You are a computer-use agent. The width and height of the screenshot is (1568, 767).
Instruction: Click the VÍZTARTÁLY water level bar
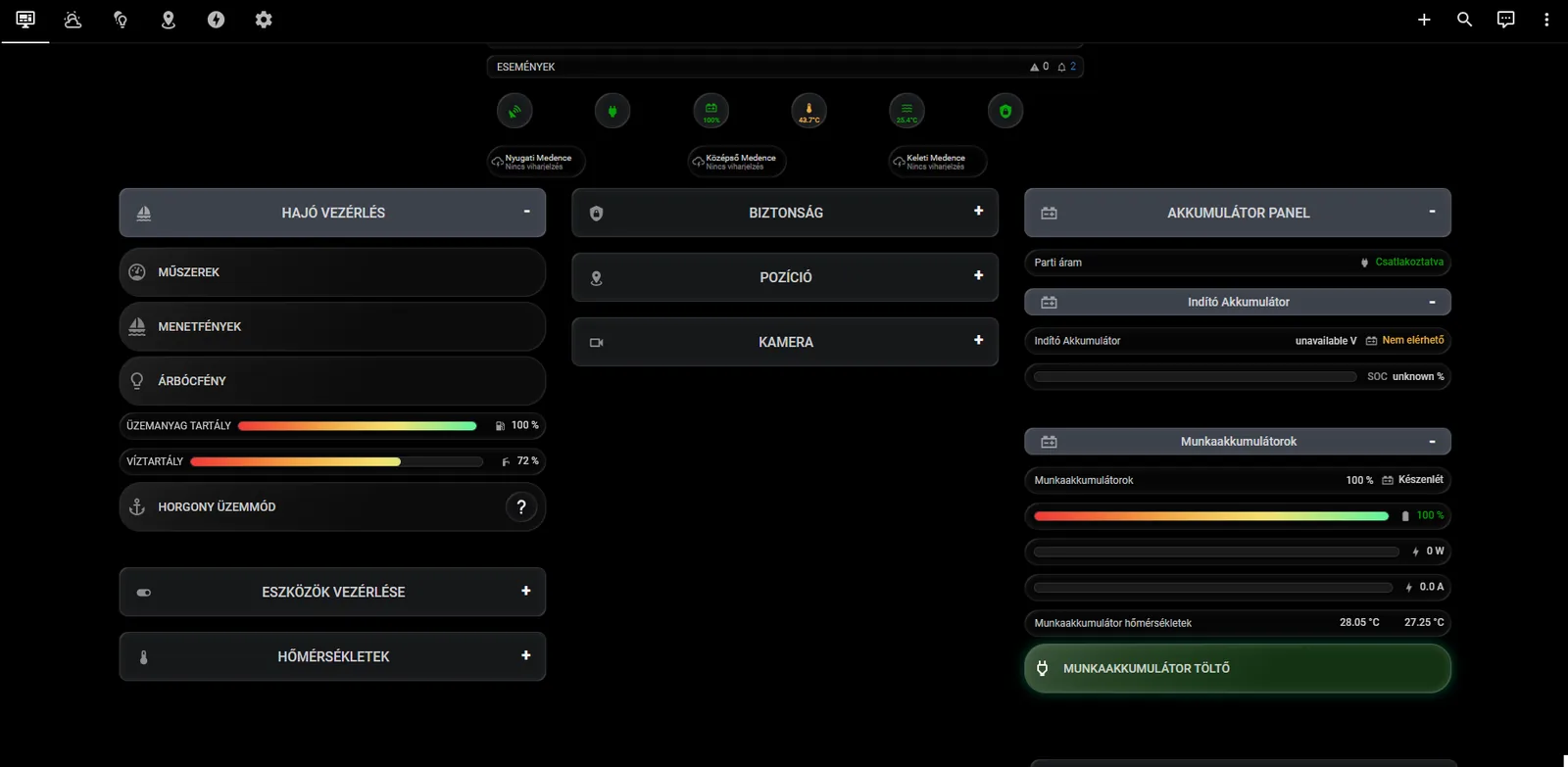click(x=337, y=461)
